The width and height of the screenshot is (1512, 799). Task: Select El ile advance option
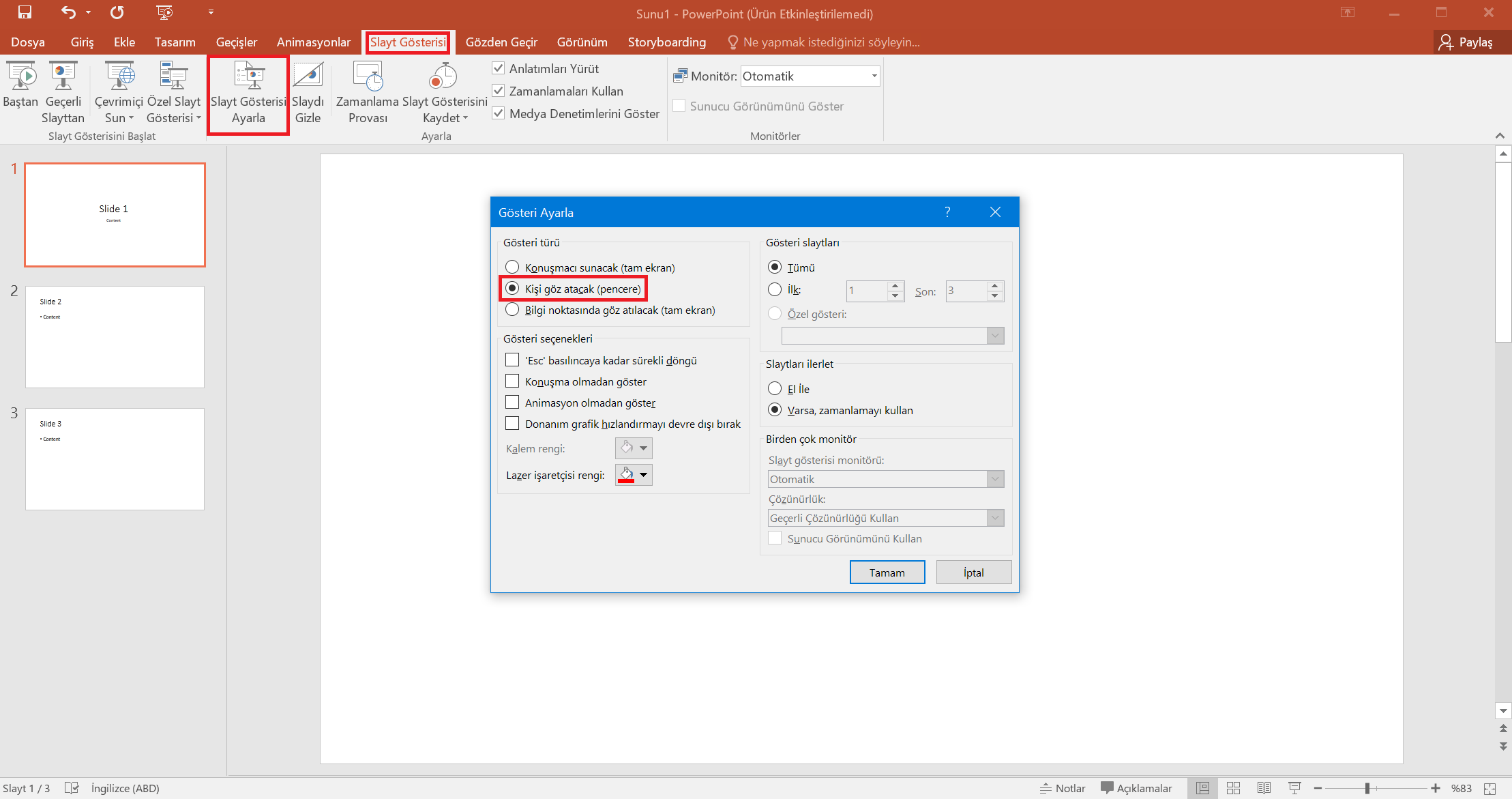coord(775,388)
